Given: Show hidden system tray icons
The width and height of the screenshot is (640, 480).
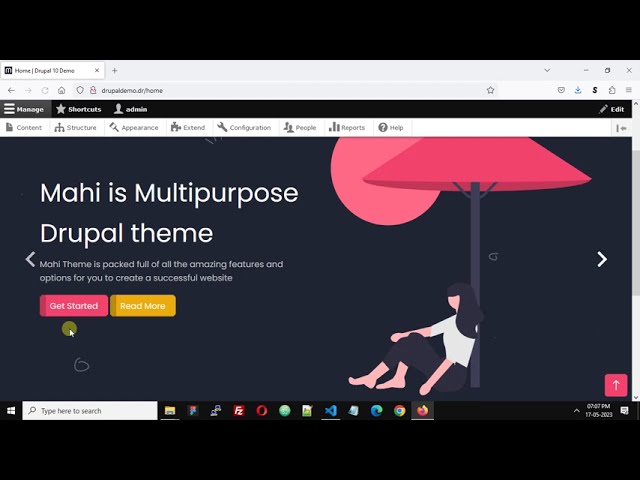Looking at the screenshot, I should coord(576,411).
